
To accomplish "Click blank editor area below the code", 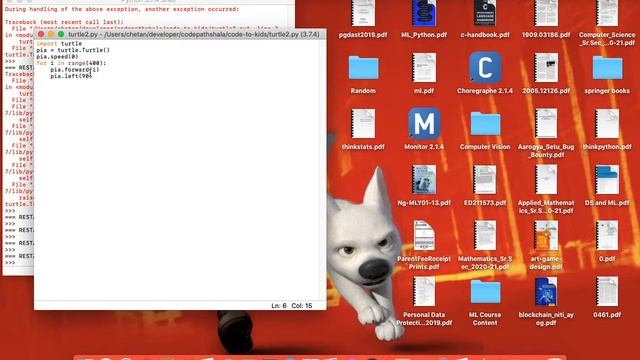I will coord(180,188).
